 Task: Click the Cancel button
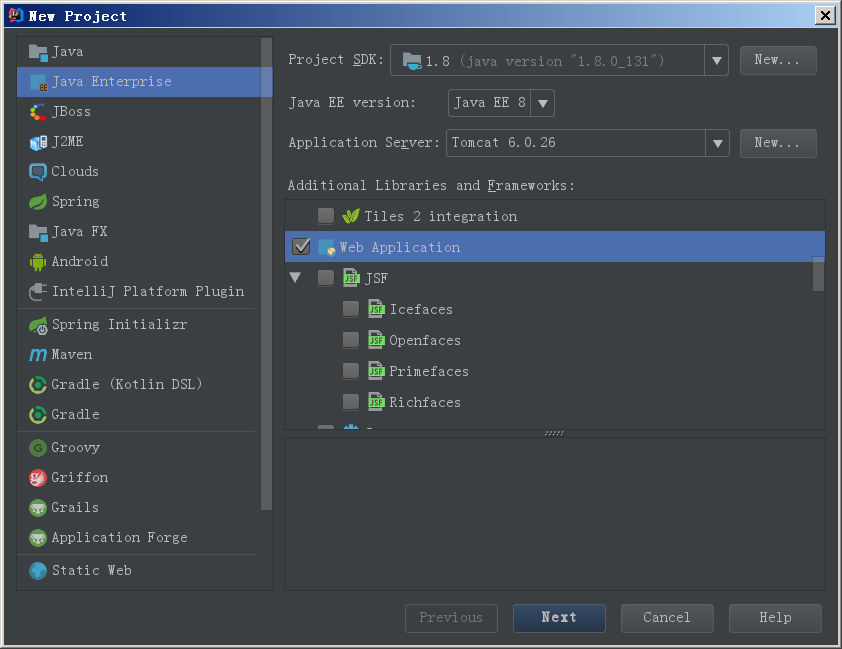[x=667, y=617]
